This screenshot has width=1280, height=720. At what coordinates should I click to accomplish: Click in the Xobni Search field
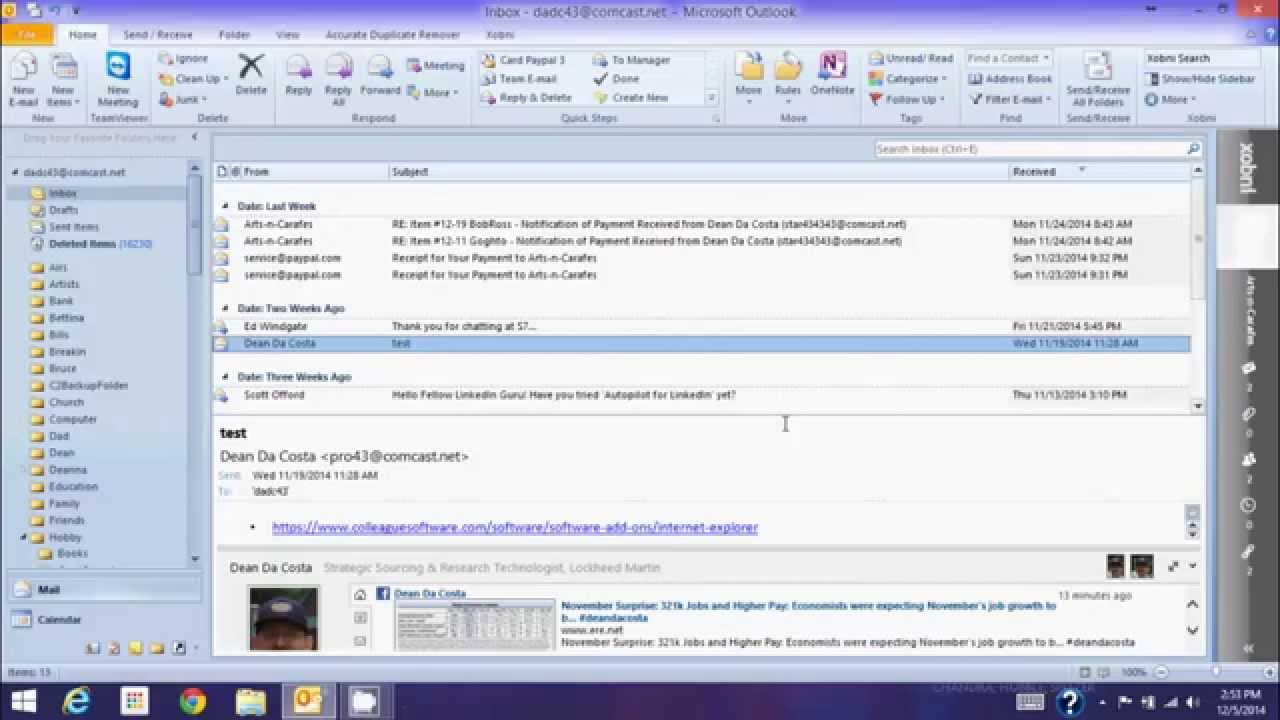tap(1202, 58)
